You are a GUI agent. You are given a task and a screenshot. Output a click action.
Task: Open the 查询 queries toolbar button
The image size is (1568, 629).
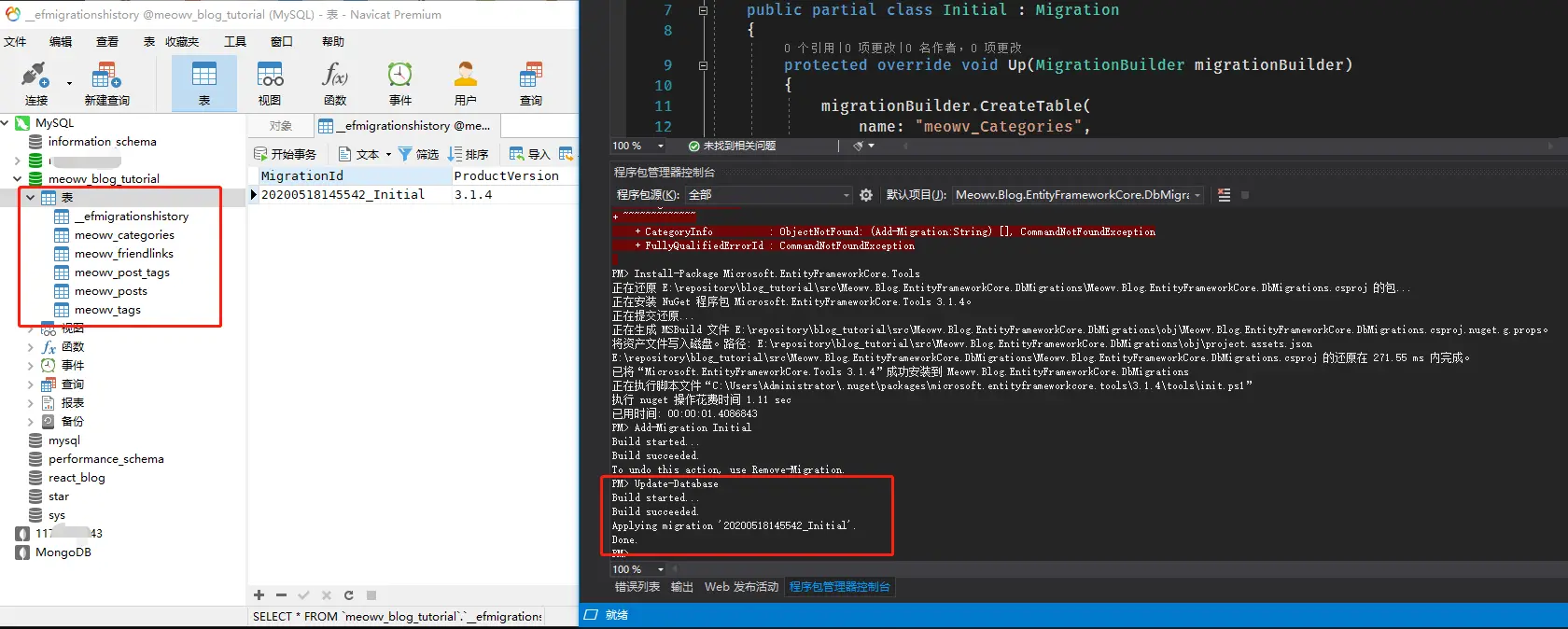[531, 83]
